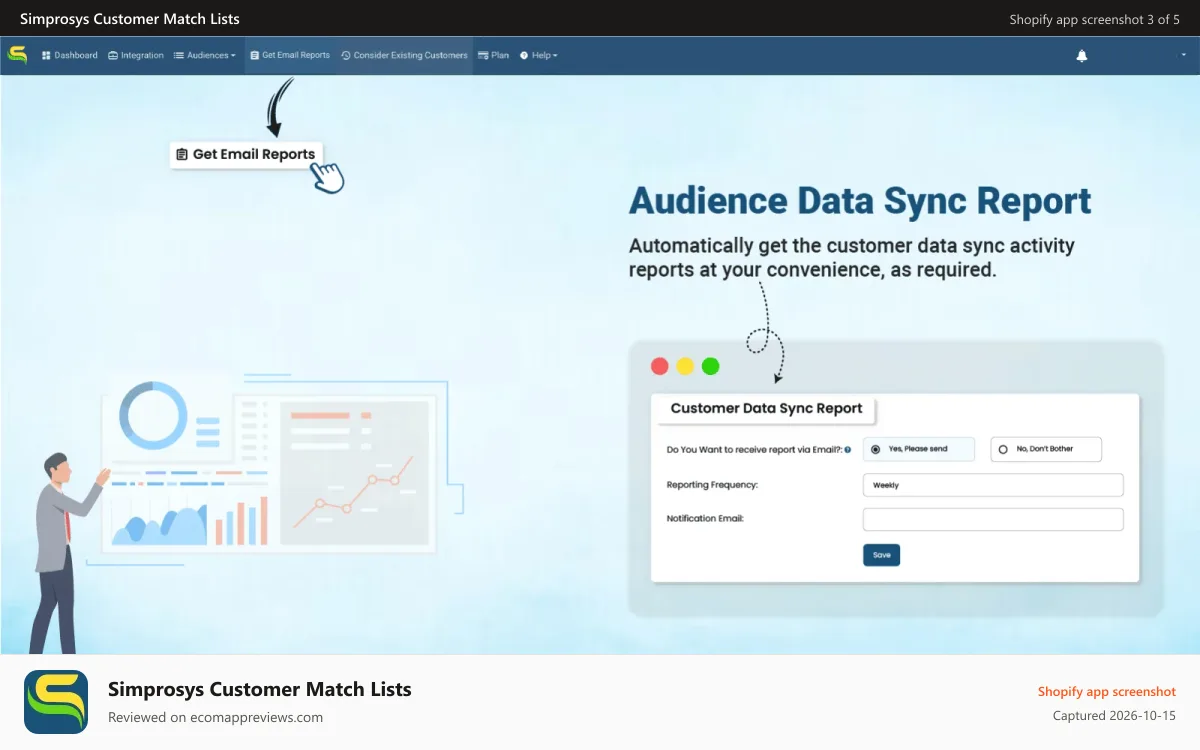1200x750 pixels.
Task: Click the help icon beside email question
Action: point(848,450)
